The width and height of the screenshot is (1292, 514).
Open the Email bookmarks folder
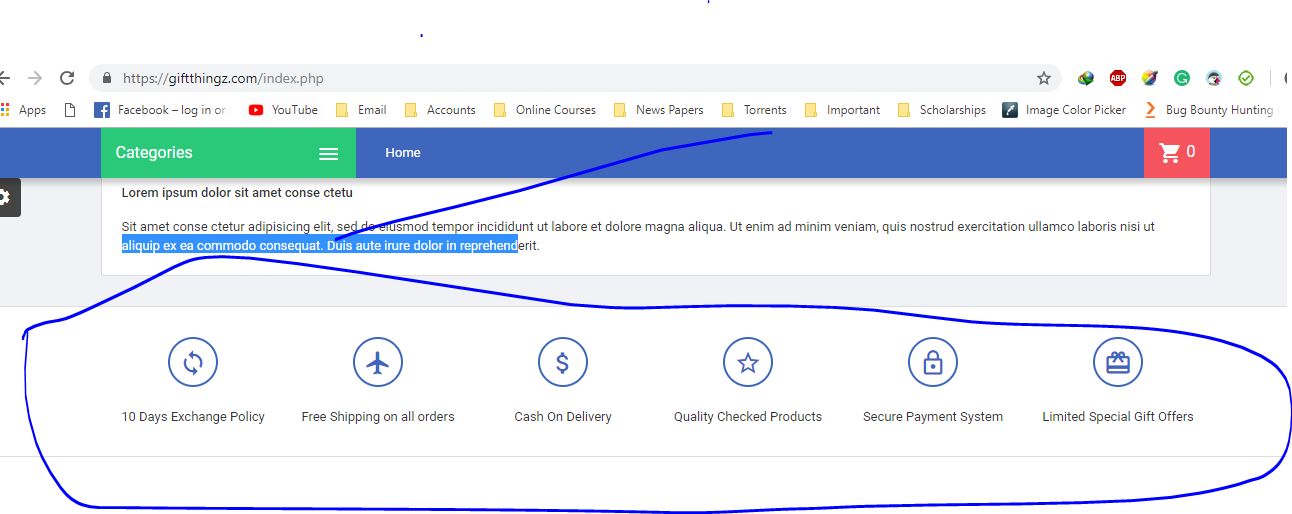point(361,110)
